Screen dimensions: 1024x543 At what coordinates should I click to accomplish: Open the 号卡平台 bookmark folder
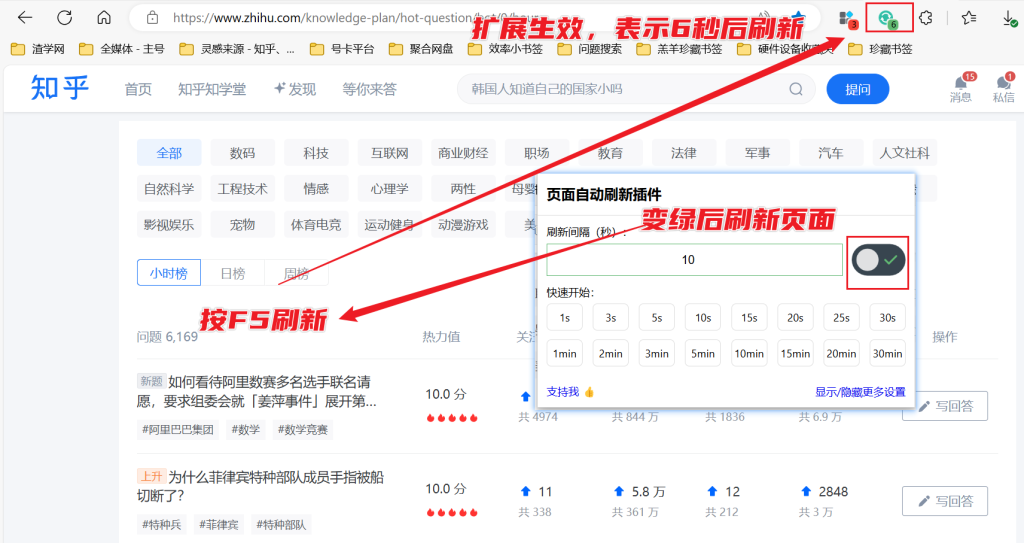click(x=342, y=49)
